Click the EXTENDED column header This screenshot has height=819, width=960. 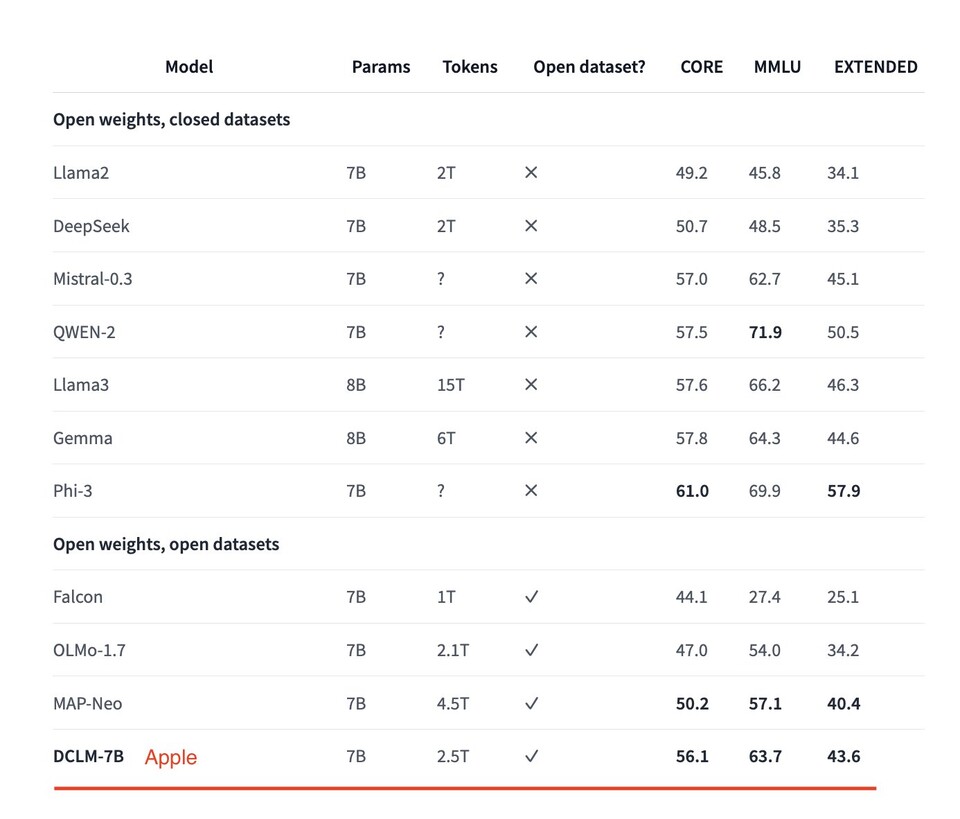[875, 67]
